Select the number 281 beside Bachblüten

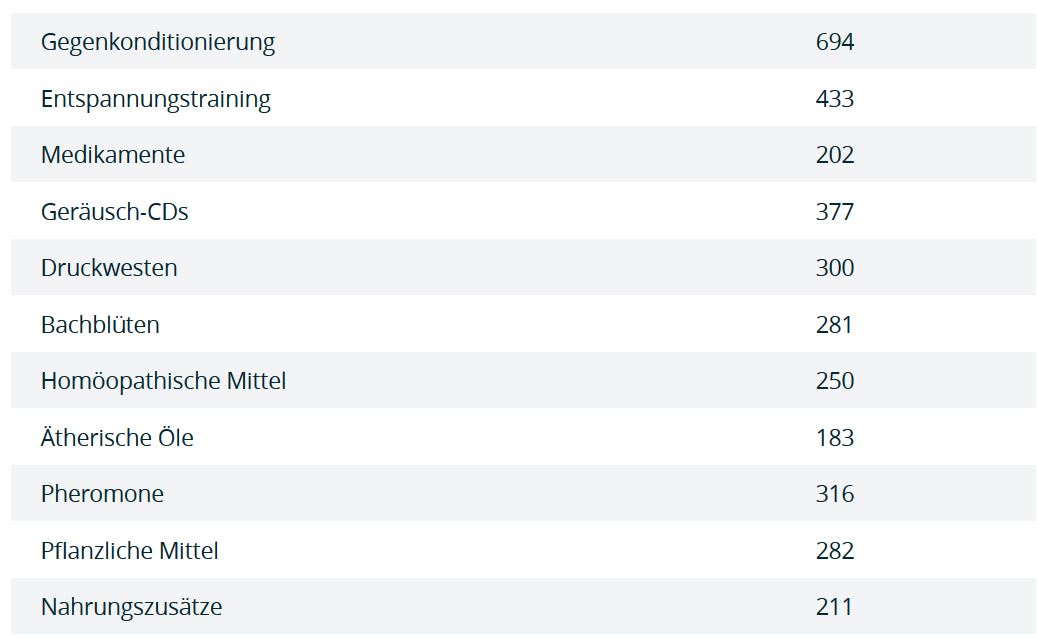[x=834, y=325]
